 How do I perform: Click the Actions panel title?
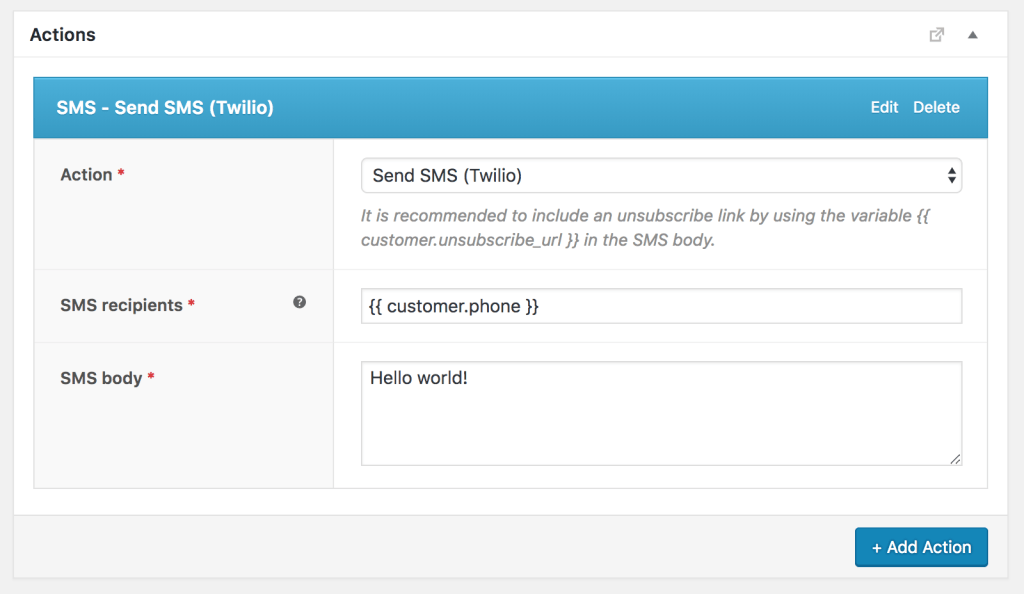tap(63, 34)
